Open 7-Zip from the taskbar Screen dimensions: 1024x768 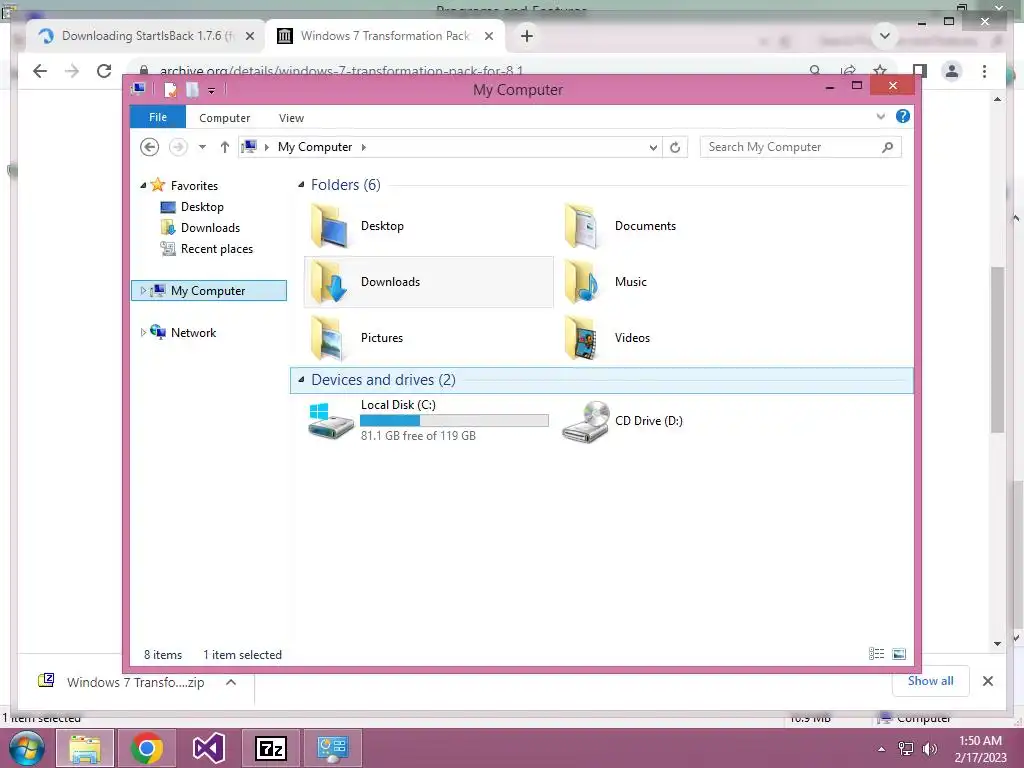click(271, 748)
